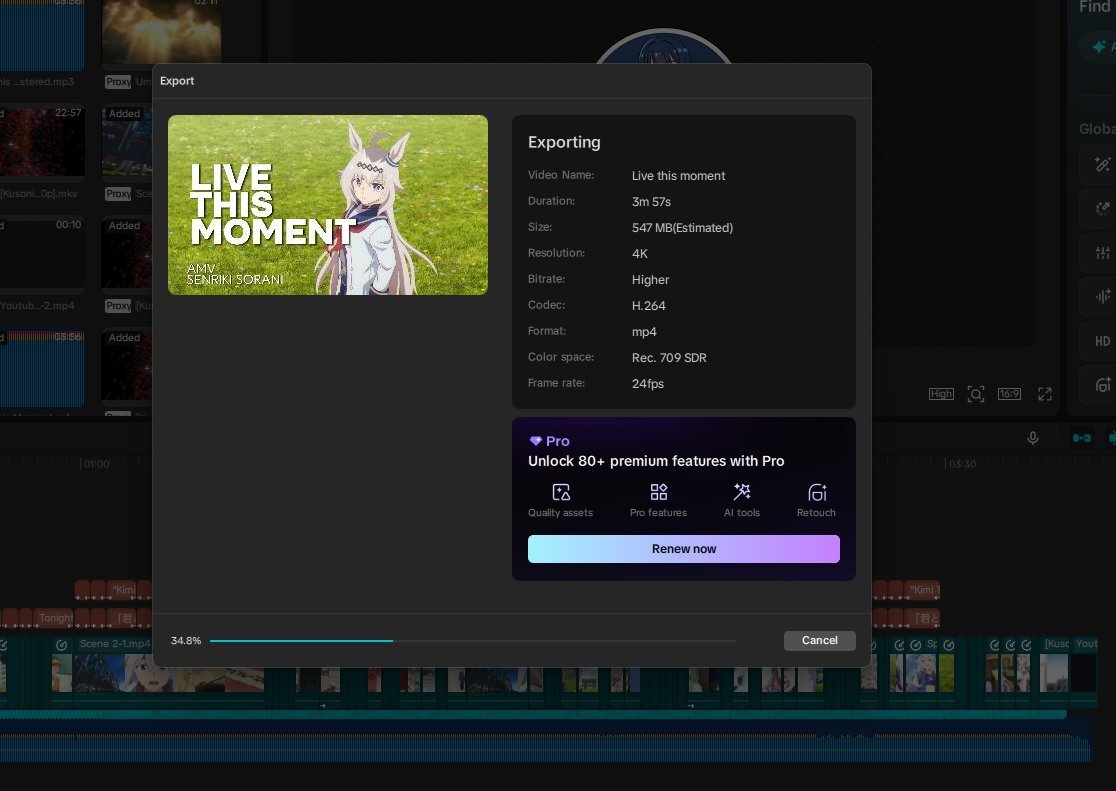Click the preview zoom magnifier icon

(x=975, y=394)
